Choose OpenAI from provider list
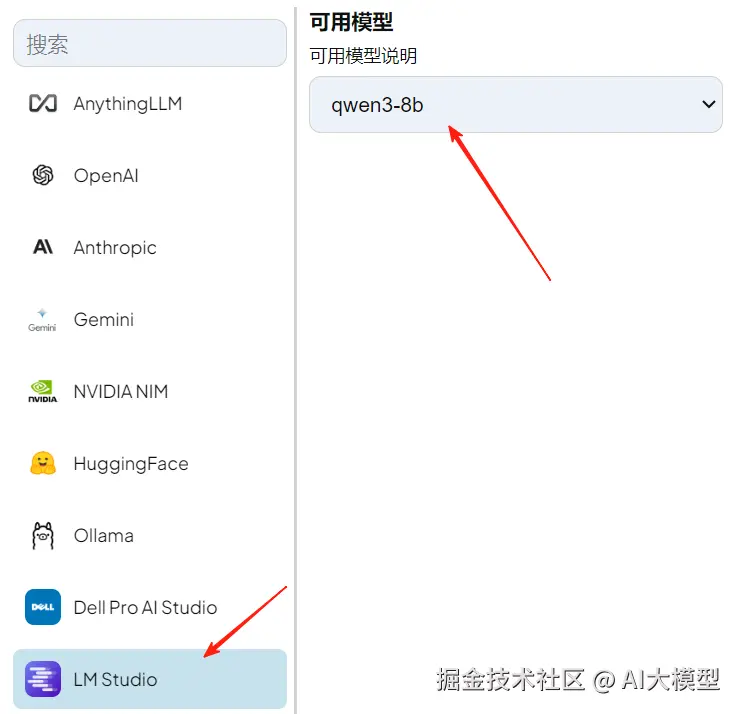 106,175
